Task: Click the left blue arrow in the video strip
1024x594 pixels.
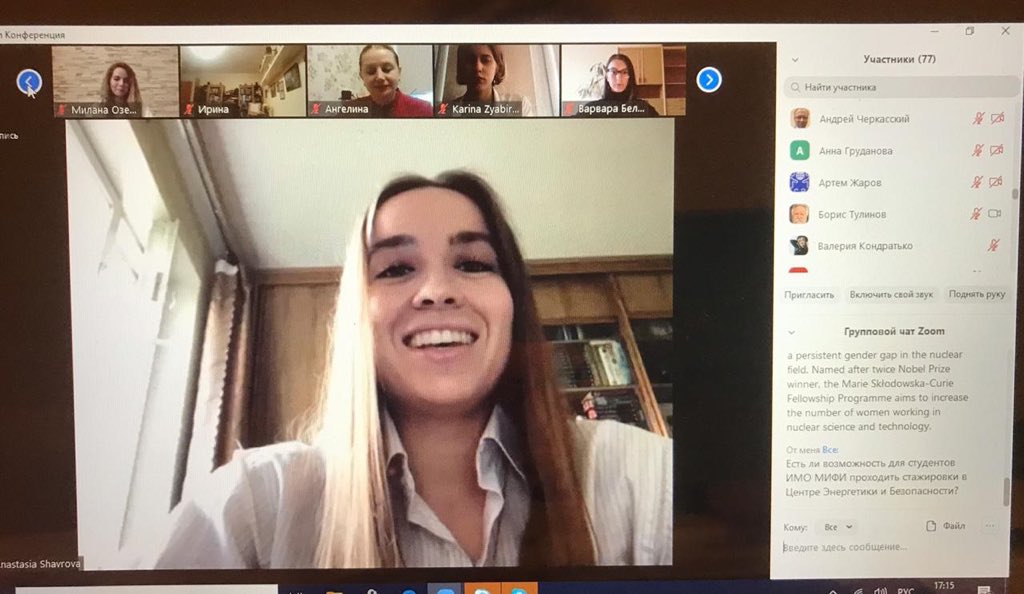Action: (x=29, y=80)
